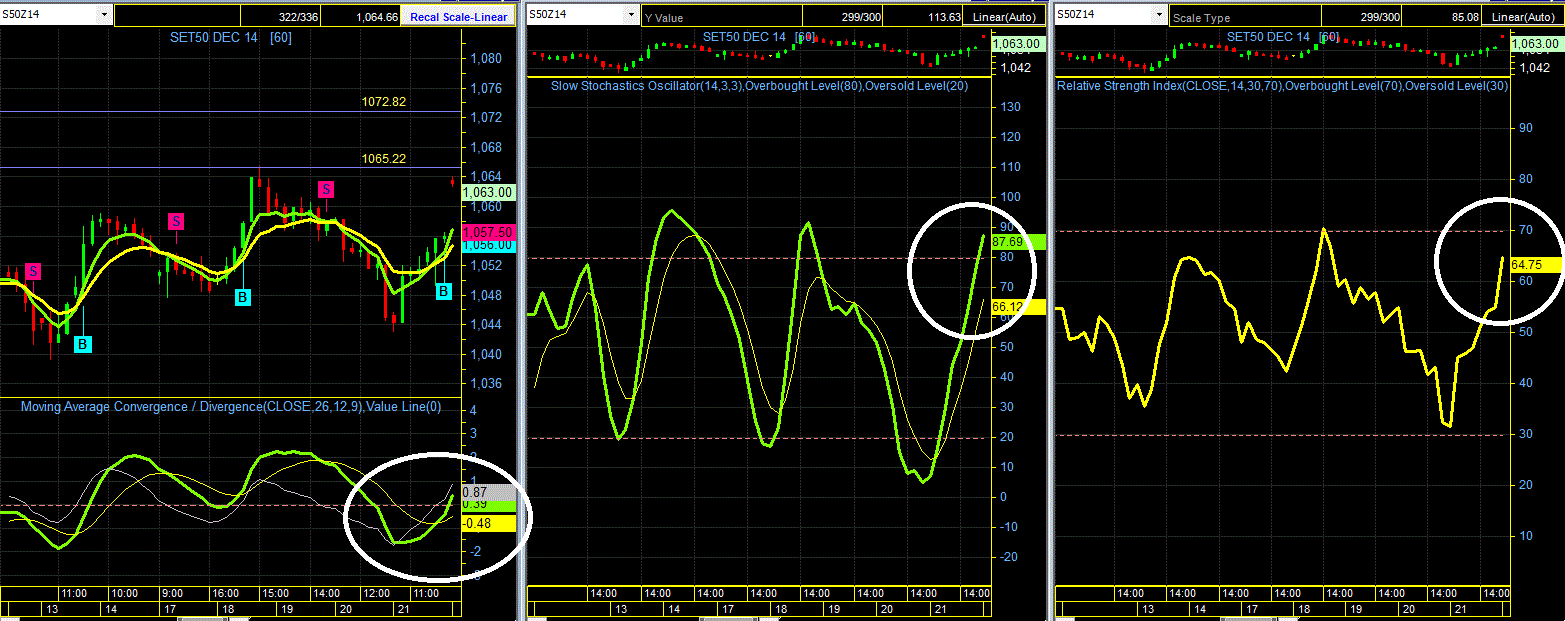Click the Scale Type field
Image resolution: width=1565 pixels, height=621 pixels.
coord(1245,16)
